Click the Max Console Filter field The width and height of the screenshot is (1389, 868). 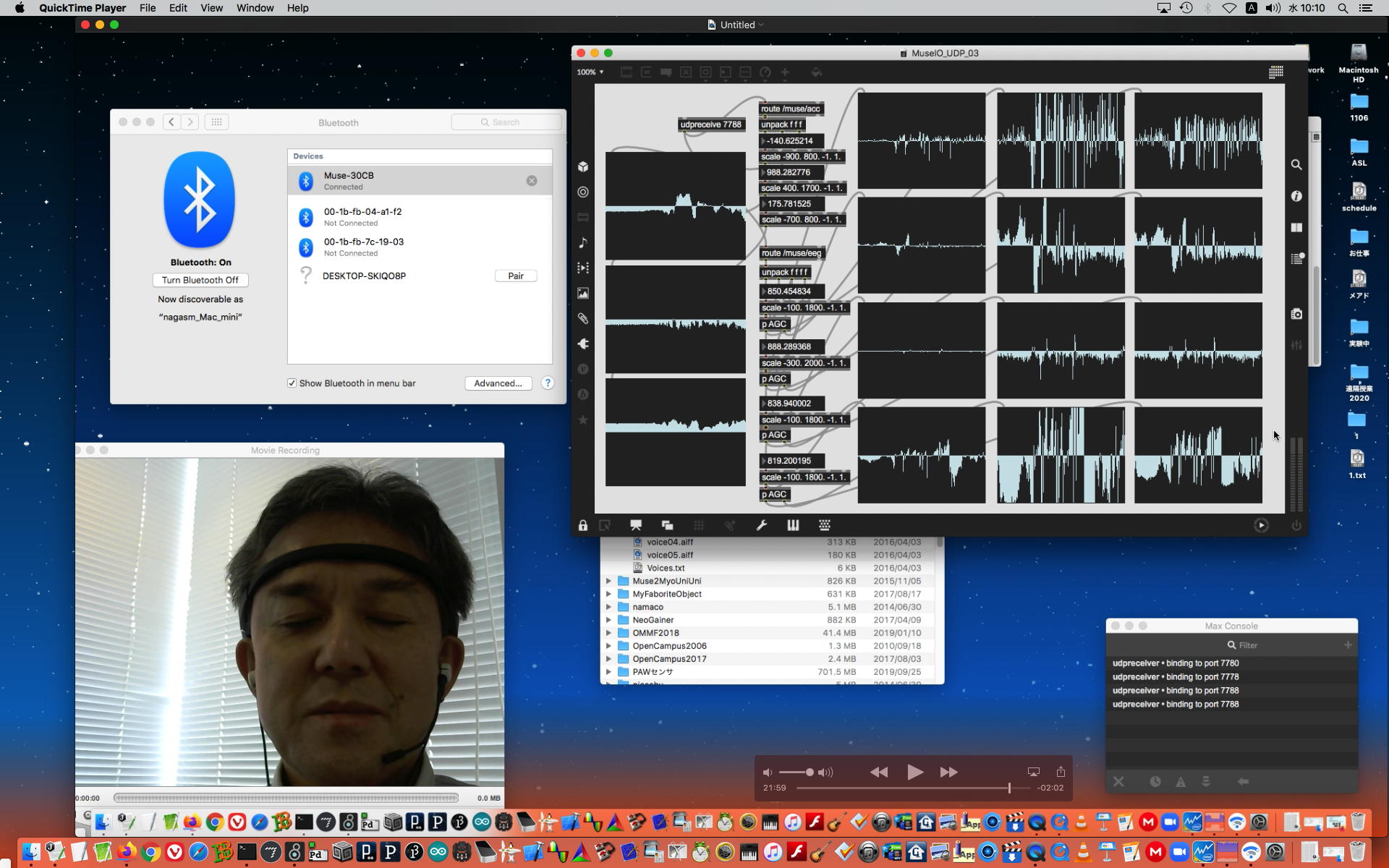[1247, 645]
